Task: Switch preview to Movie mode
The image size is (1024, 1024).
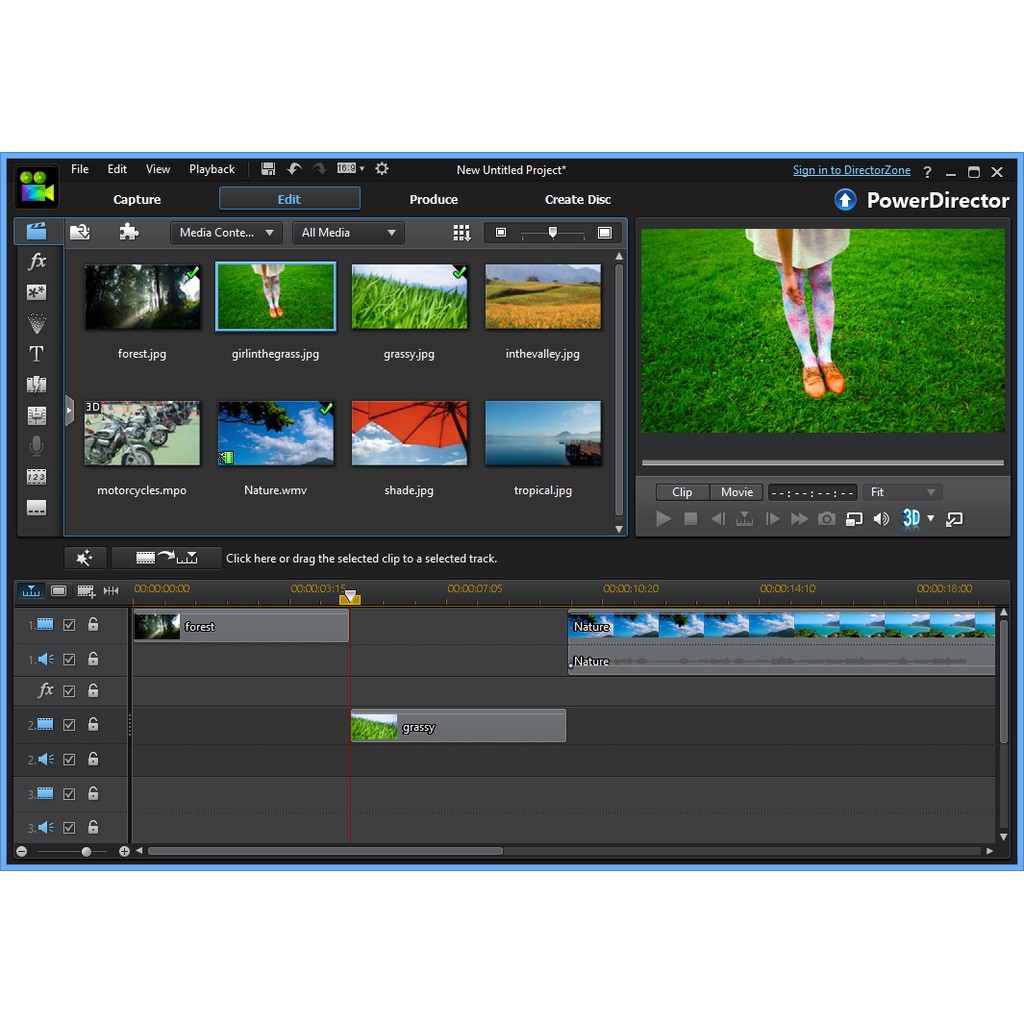Action: point(737,492)
